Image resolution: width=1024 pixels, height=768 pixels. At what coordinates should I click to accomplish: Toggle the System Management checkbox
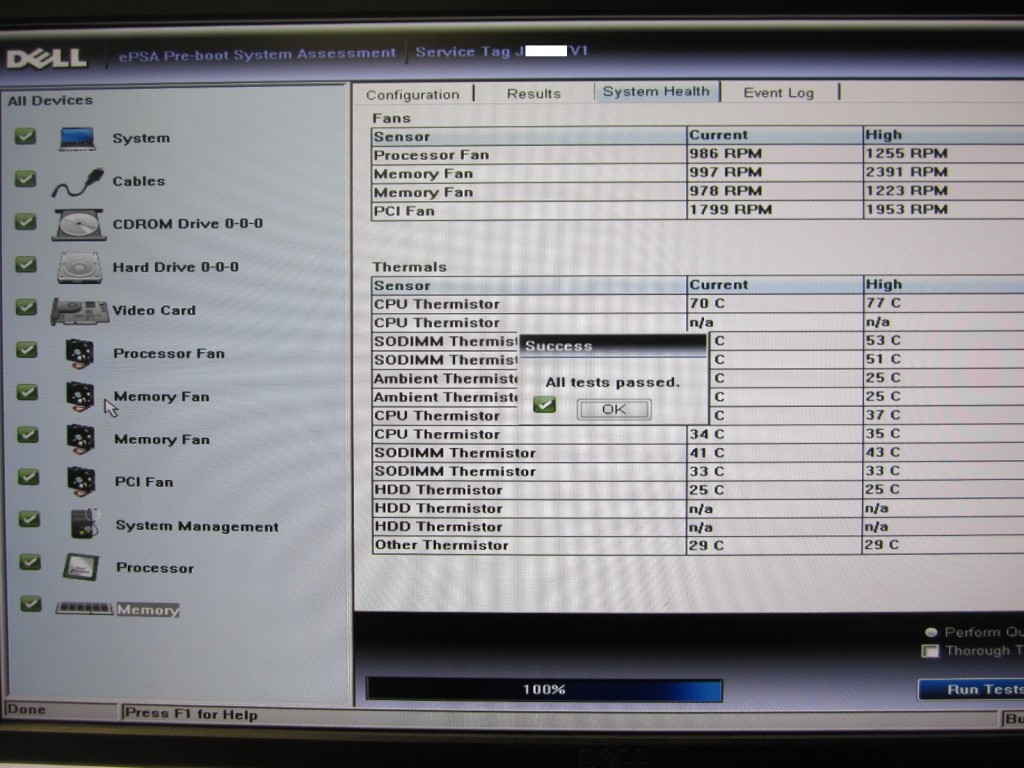(29, 520)
